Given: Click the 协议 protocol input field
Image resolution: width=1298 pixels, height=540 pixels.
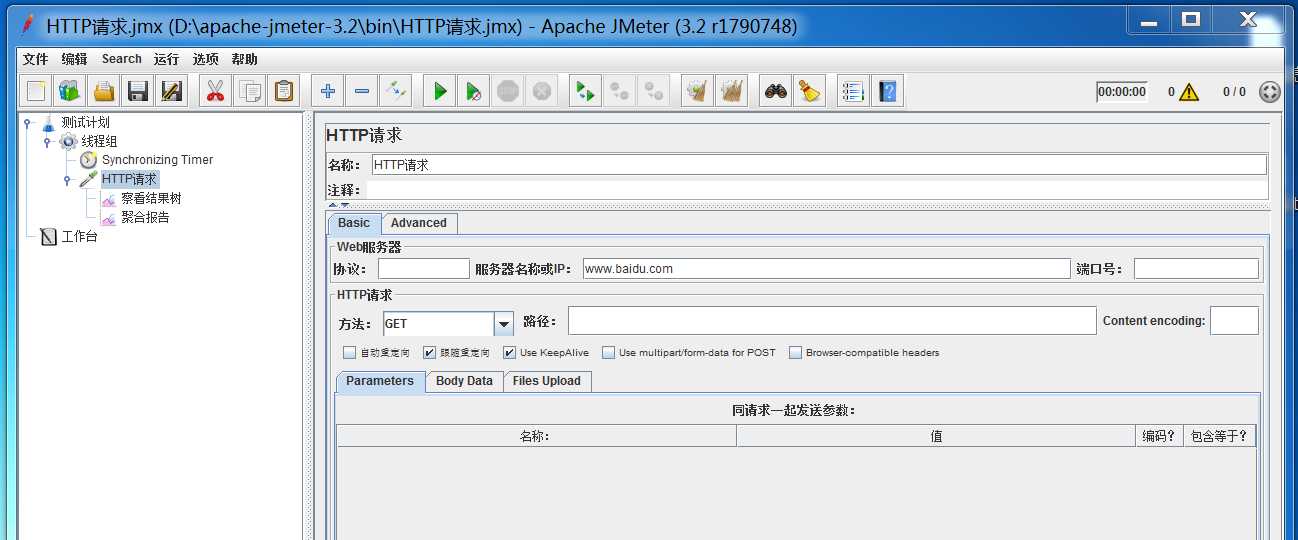Looking at the screenshot, I should (x=424, y=268).
